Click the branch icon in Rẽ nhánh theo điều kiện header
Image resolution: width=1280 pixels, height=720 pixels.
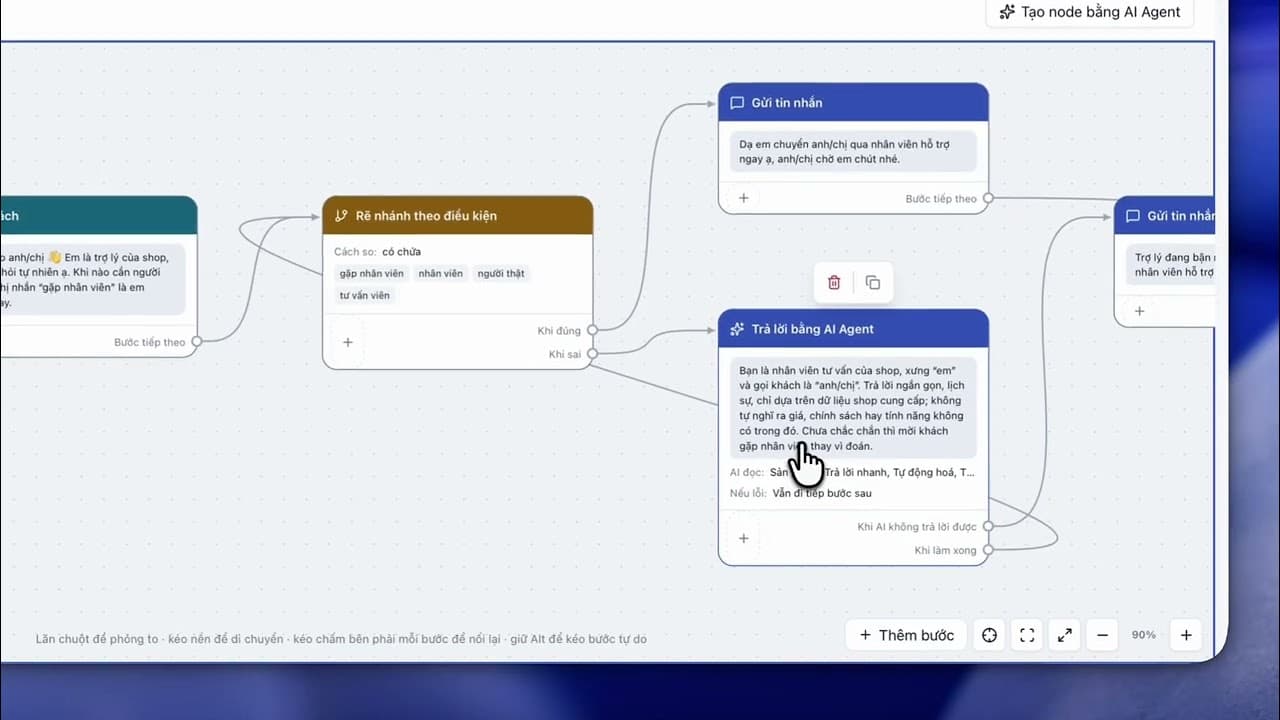(341, 216)
